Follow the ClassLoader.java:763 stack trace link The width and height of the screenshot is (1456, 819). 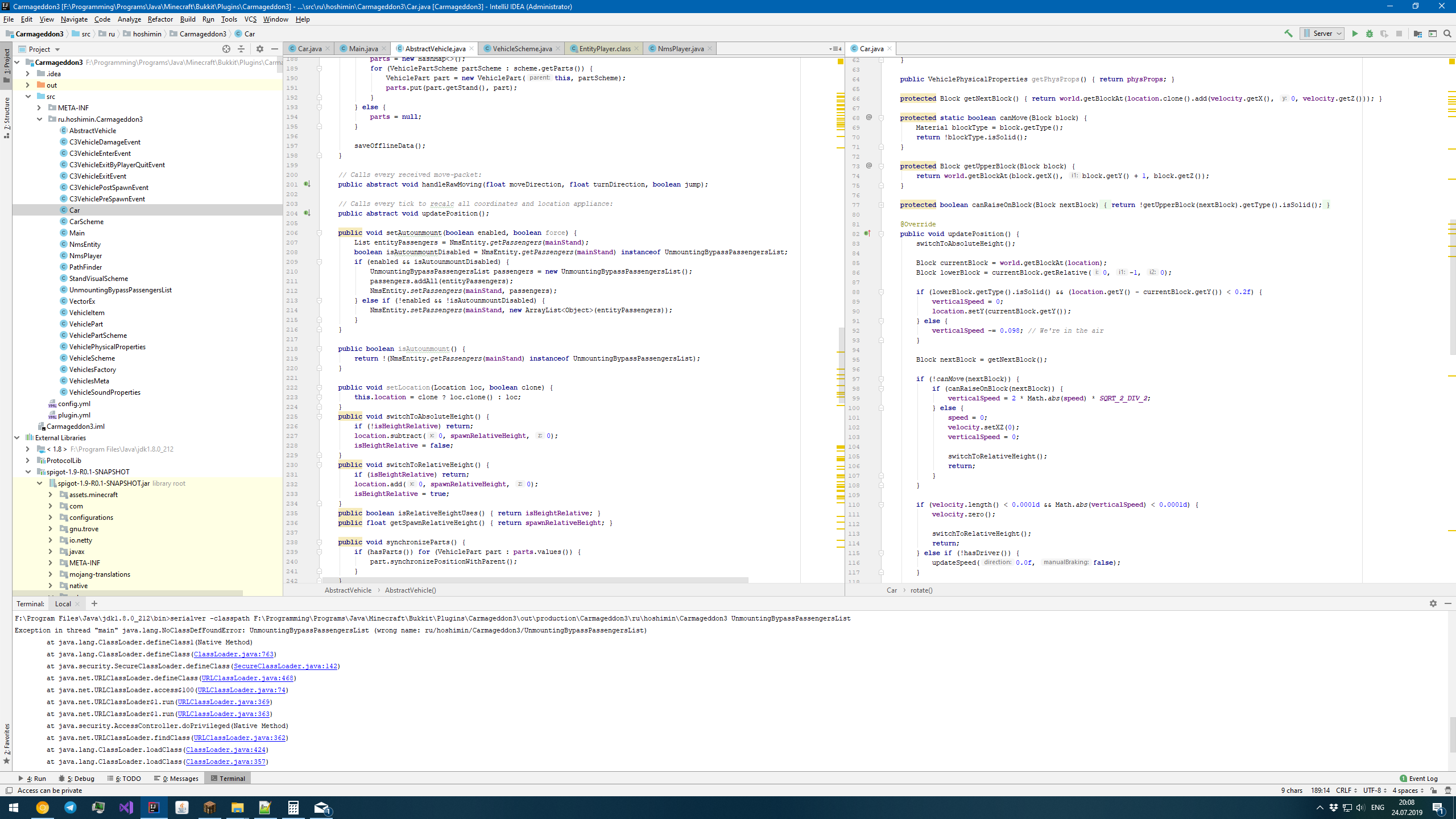[233, 654]
